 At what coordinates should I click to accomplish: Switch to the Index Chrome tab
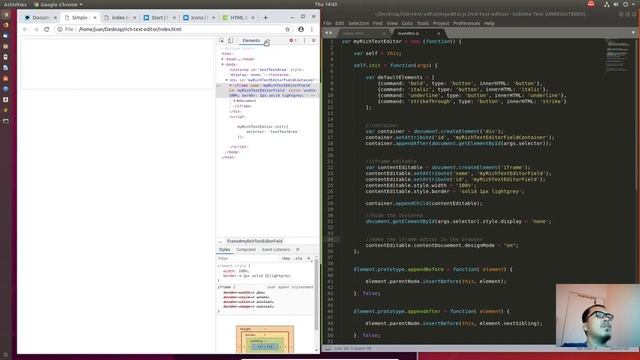[119, 18]
